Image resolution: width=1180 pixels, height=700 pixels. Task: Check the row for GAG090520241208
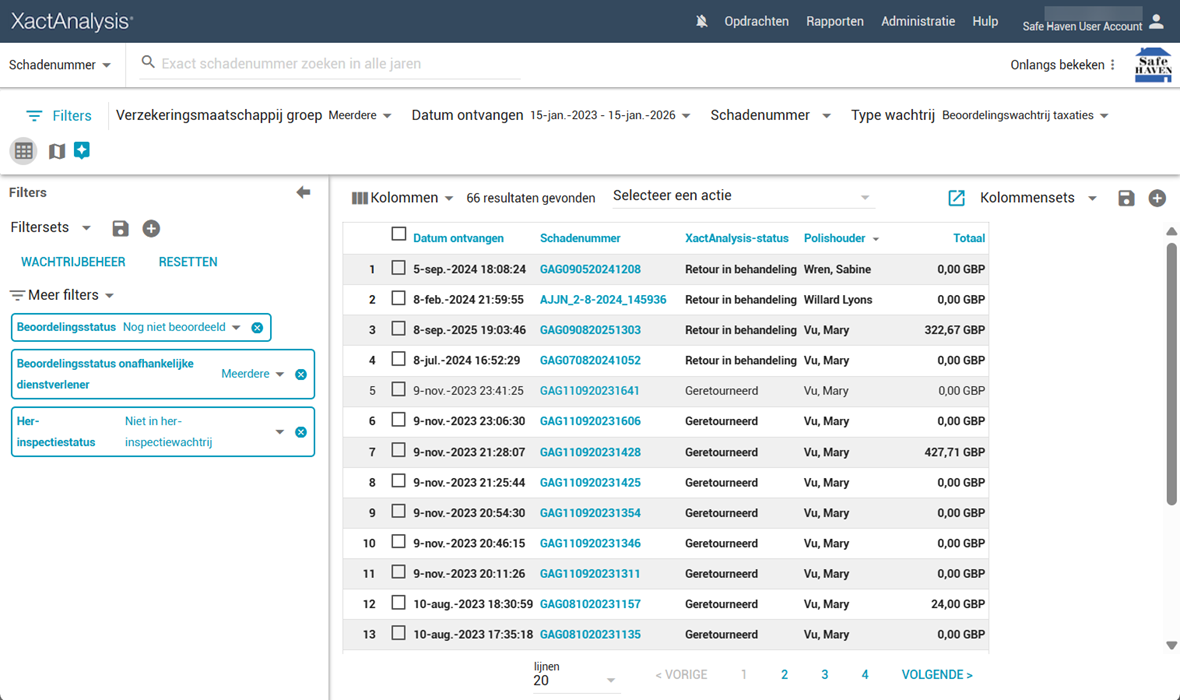tap(399, 268)
